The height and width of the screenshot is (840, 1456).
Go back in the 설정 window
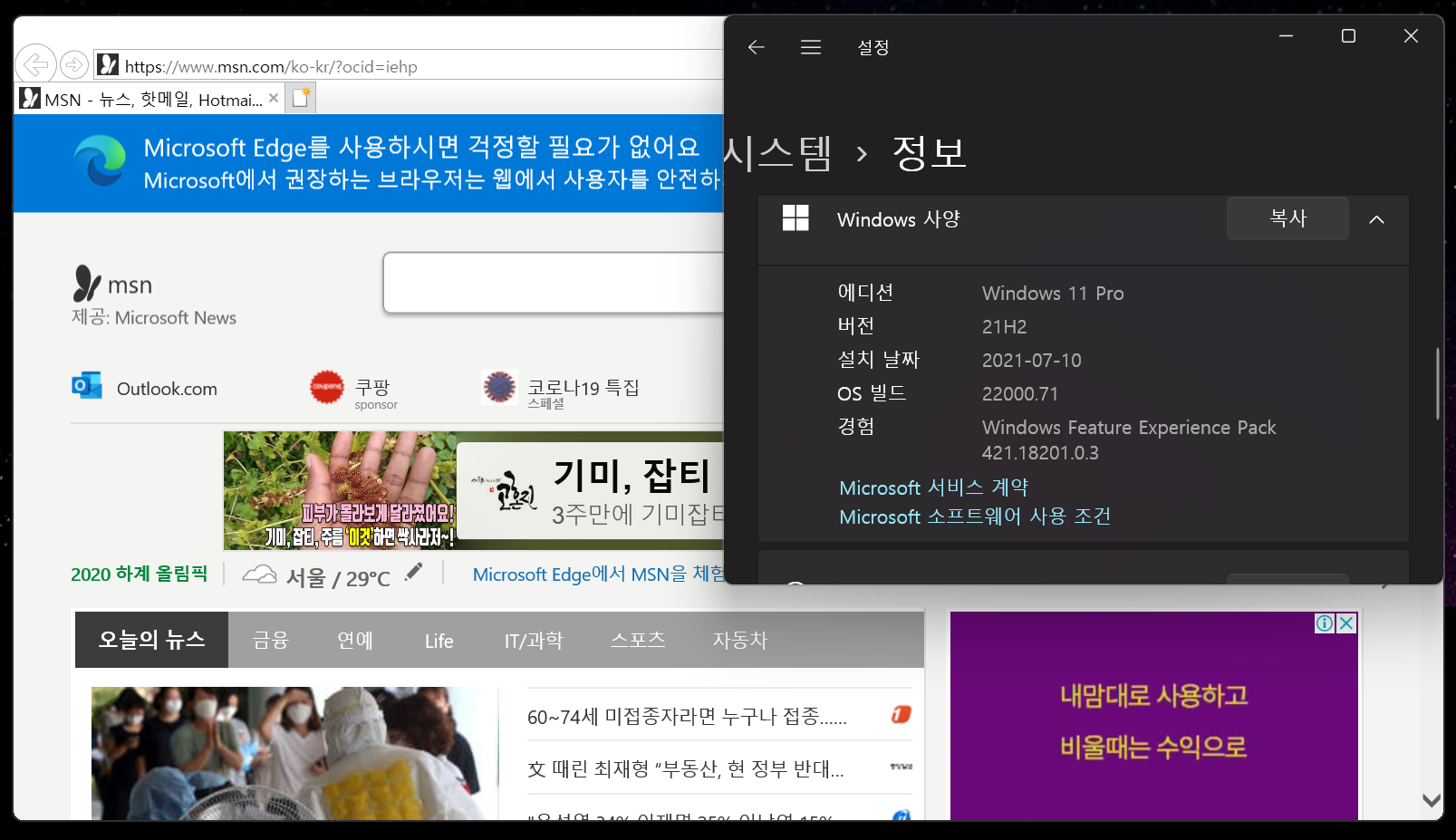757,47
